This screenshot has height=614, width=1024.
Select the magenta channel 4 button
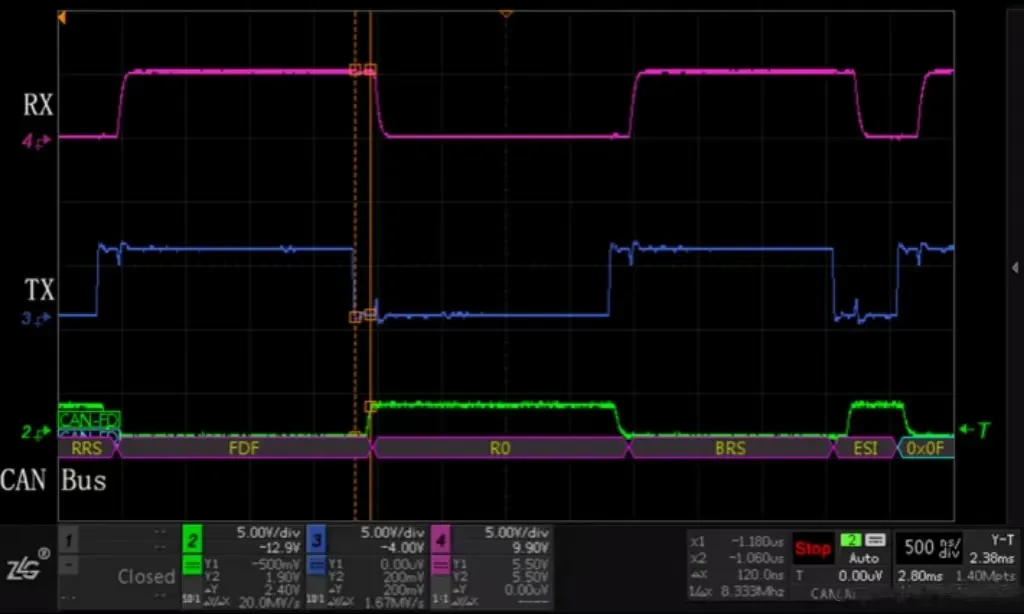point(440,541)
